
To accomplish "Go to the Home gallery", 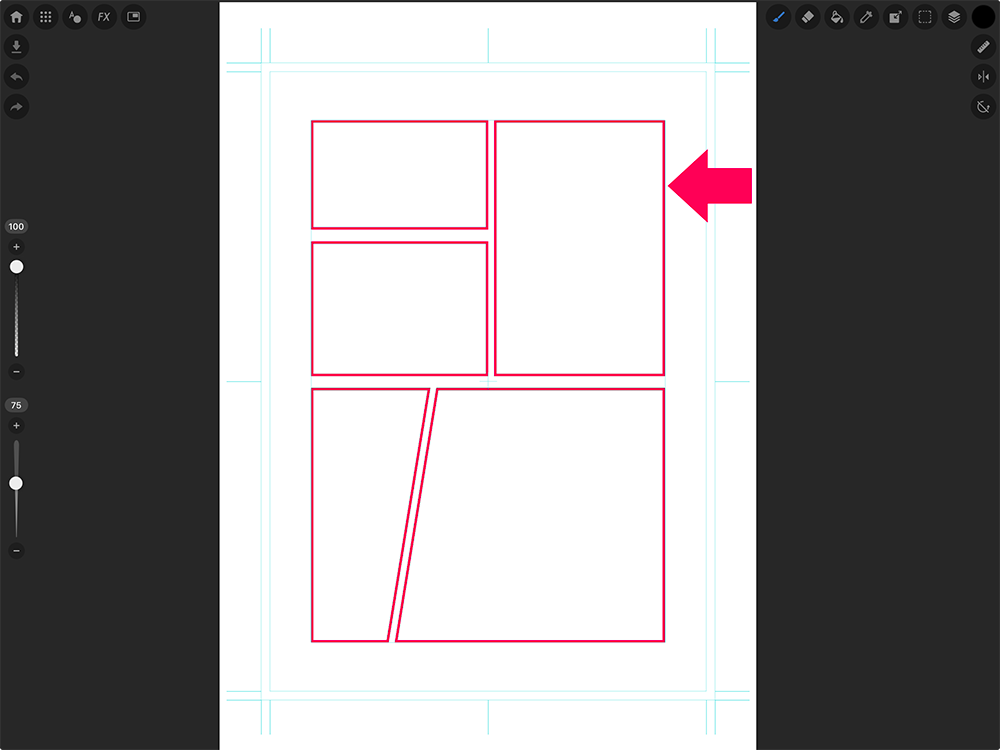I will [16, 17].
